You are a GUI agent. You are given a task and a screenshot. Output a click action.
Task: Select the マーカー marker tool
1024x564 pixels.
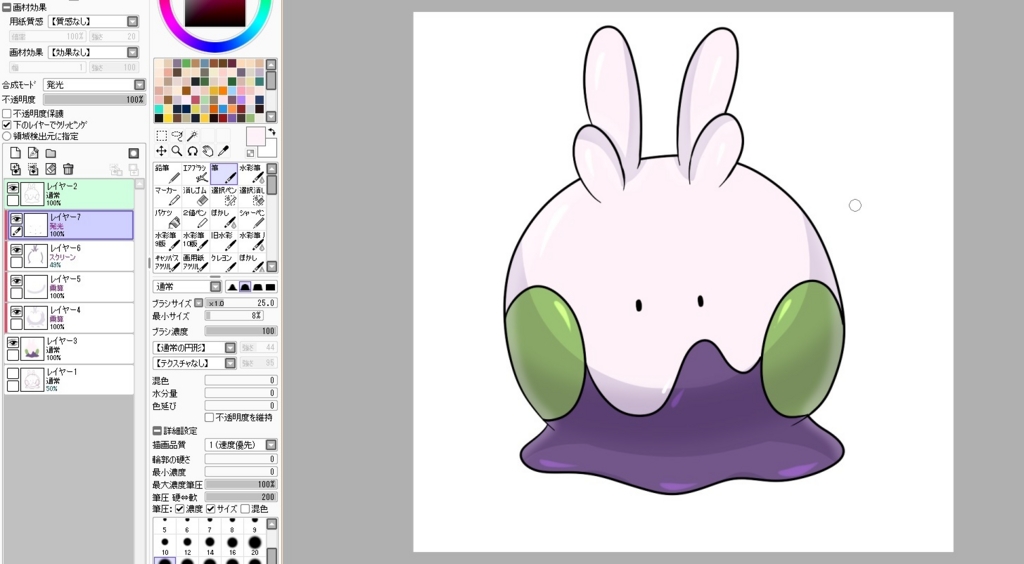coord(167,196)
